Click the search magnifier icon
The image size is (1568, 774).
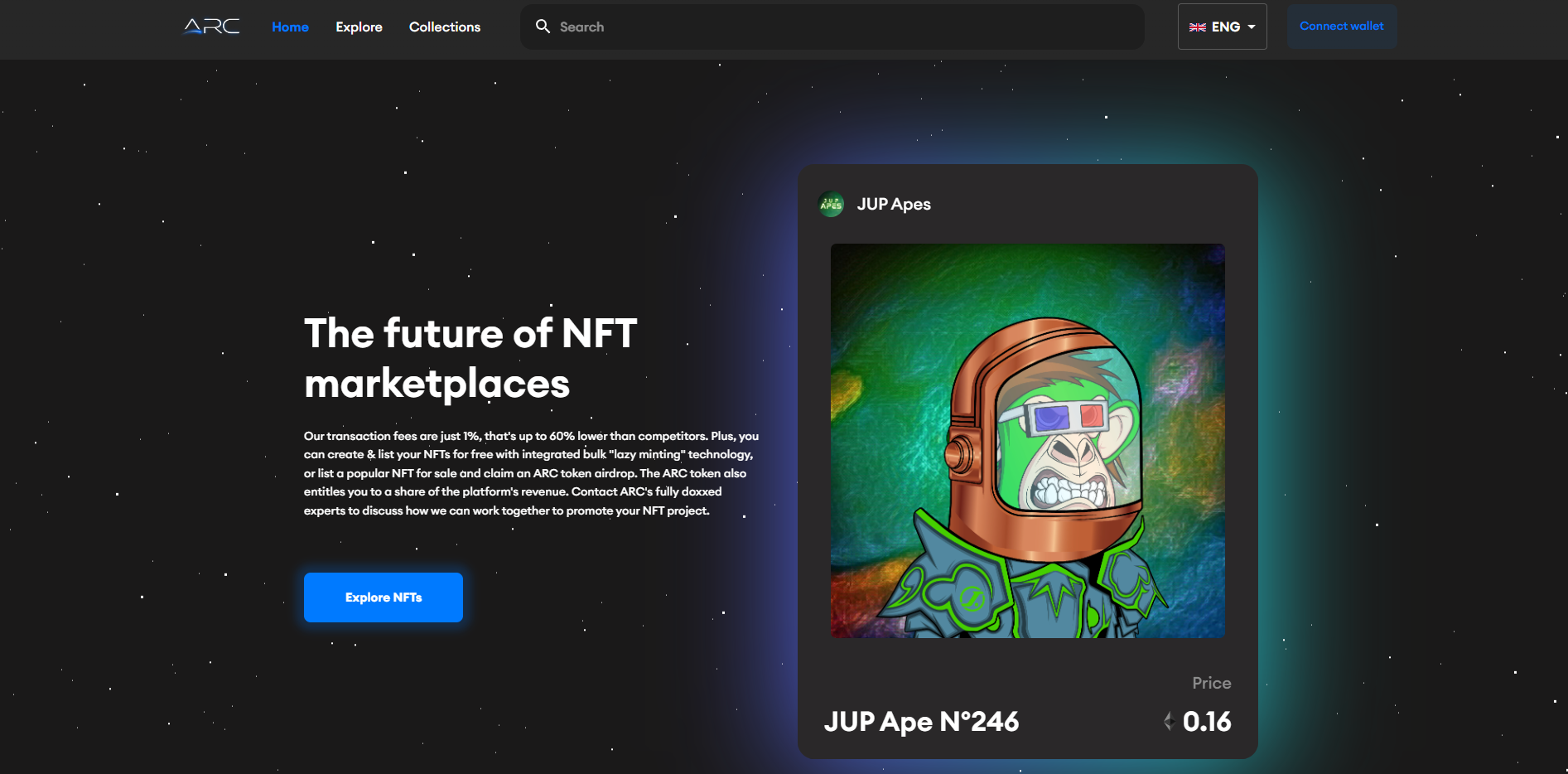click(543, 26)
